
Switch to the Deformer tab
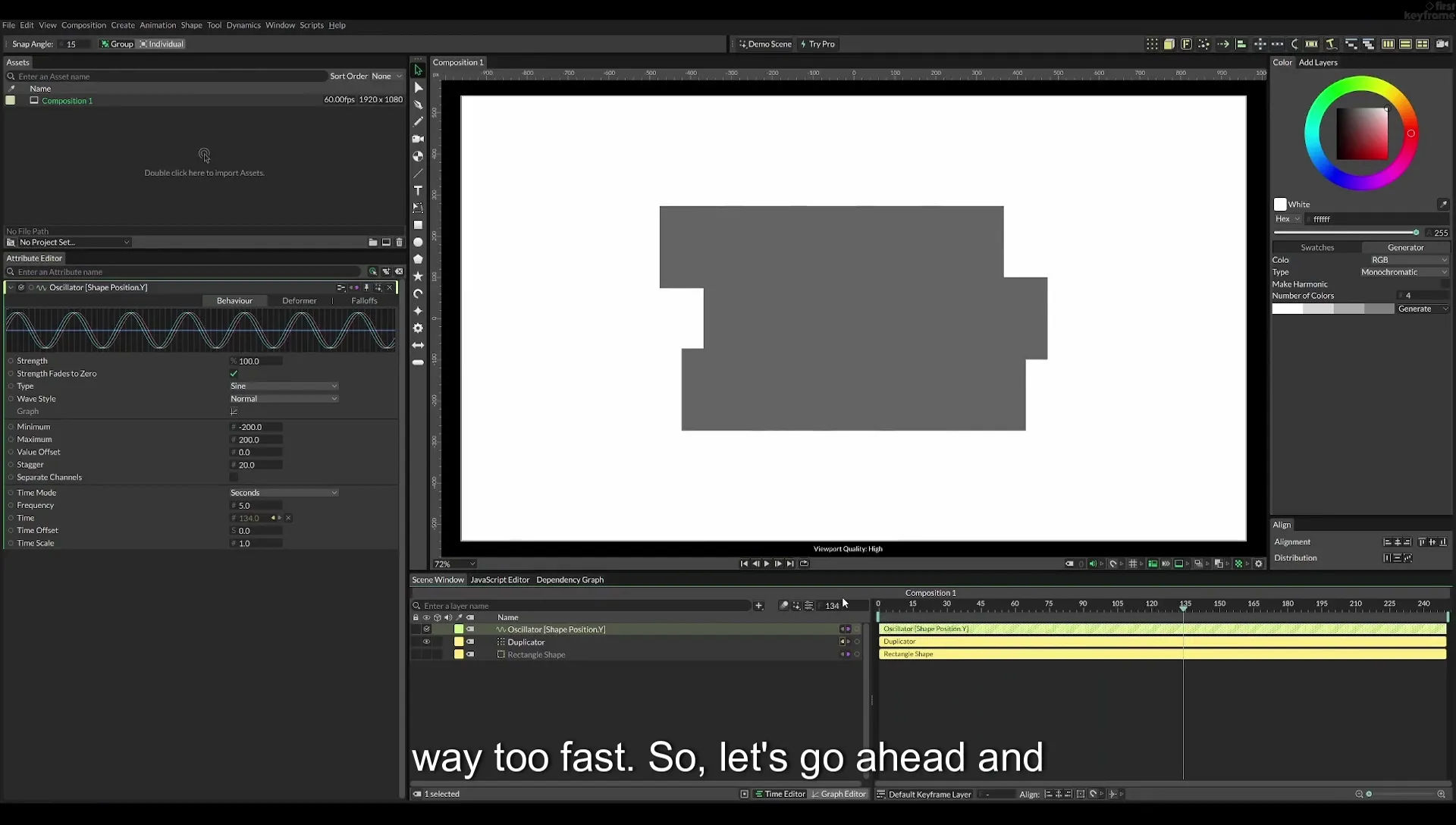click(300, 301)
